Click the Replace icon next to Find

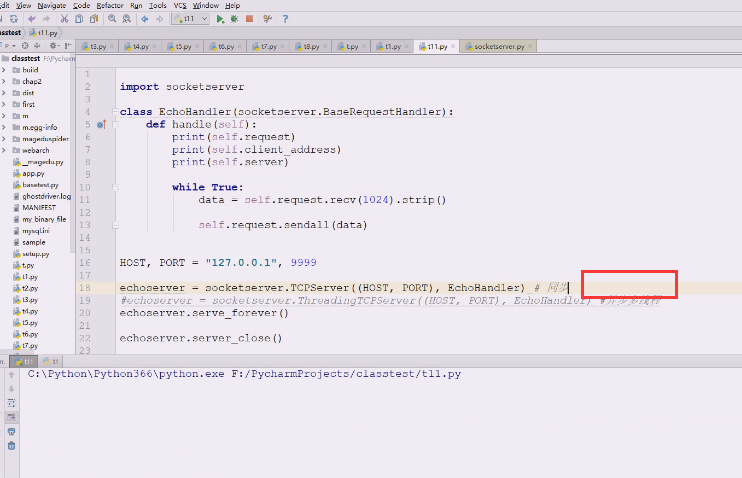[x=127, y=19]
